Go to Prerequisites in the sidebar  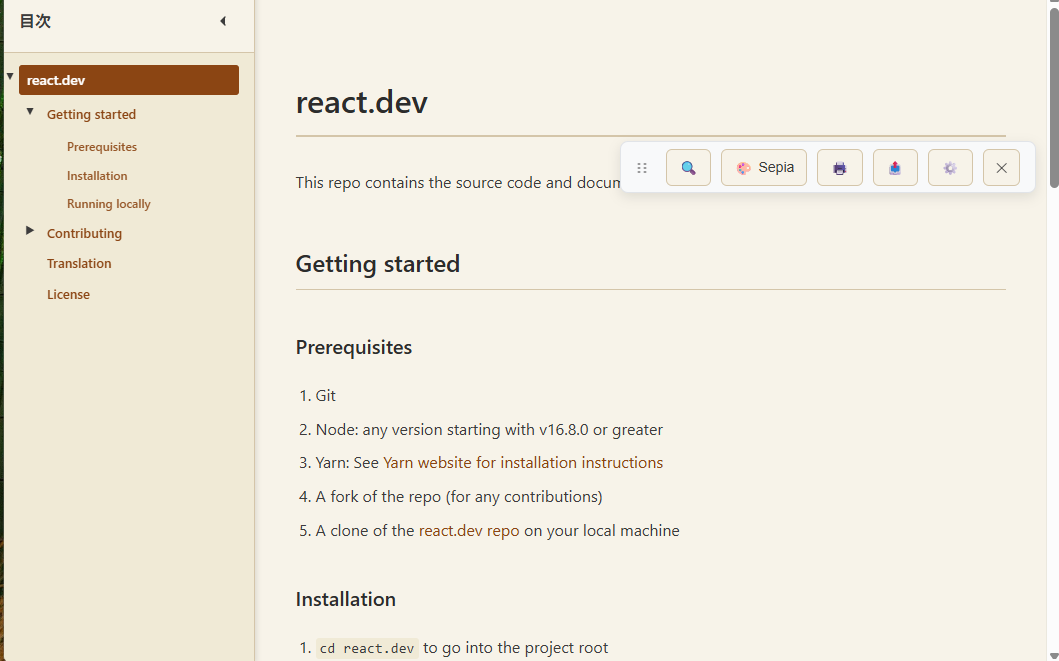pyautogui.click(x=102, y=147)
